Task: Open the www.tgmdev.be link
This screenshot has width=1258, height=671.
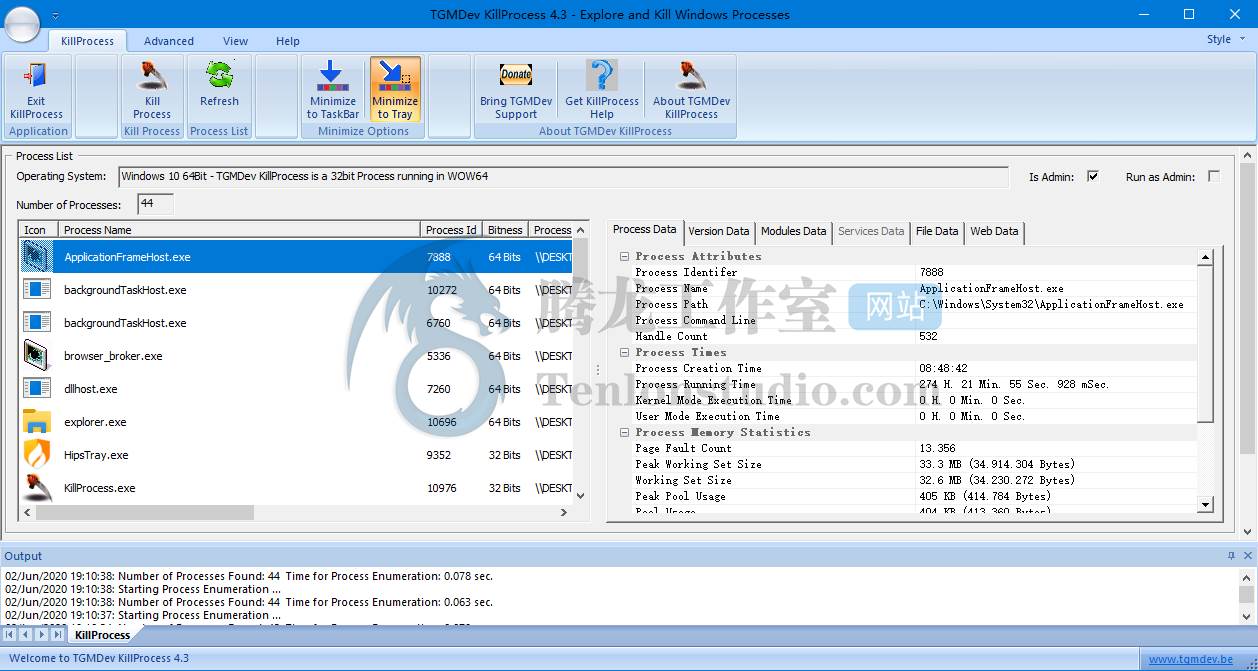Action: (x=1190, y=659)
